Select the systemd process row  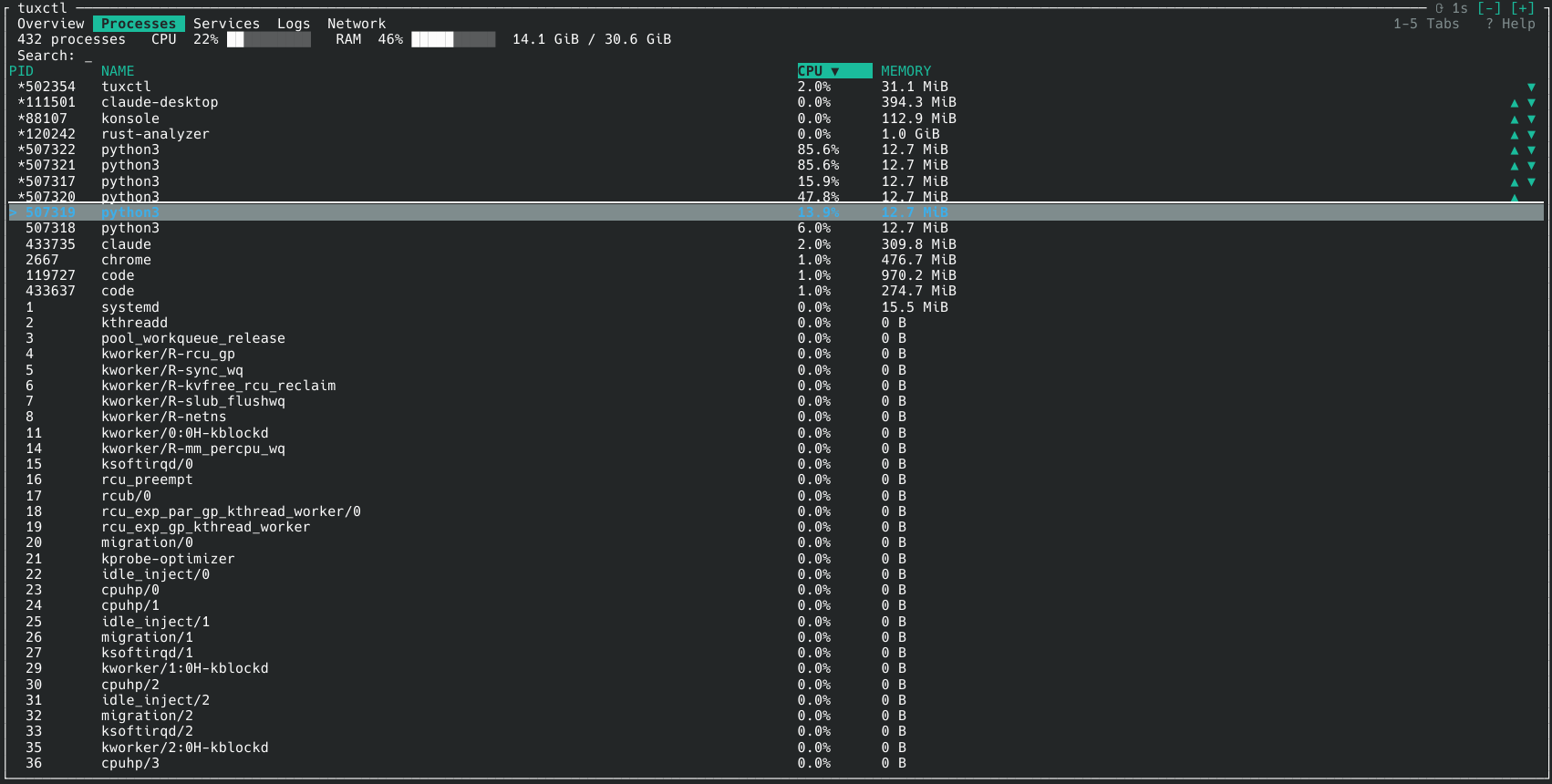click(776, 307)
